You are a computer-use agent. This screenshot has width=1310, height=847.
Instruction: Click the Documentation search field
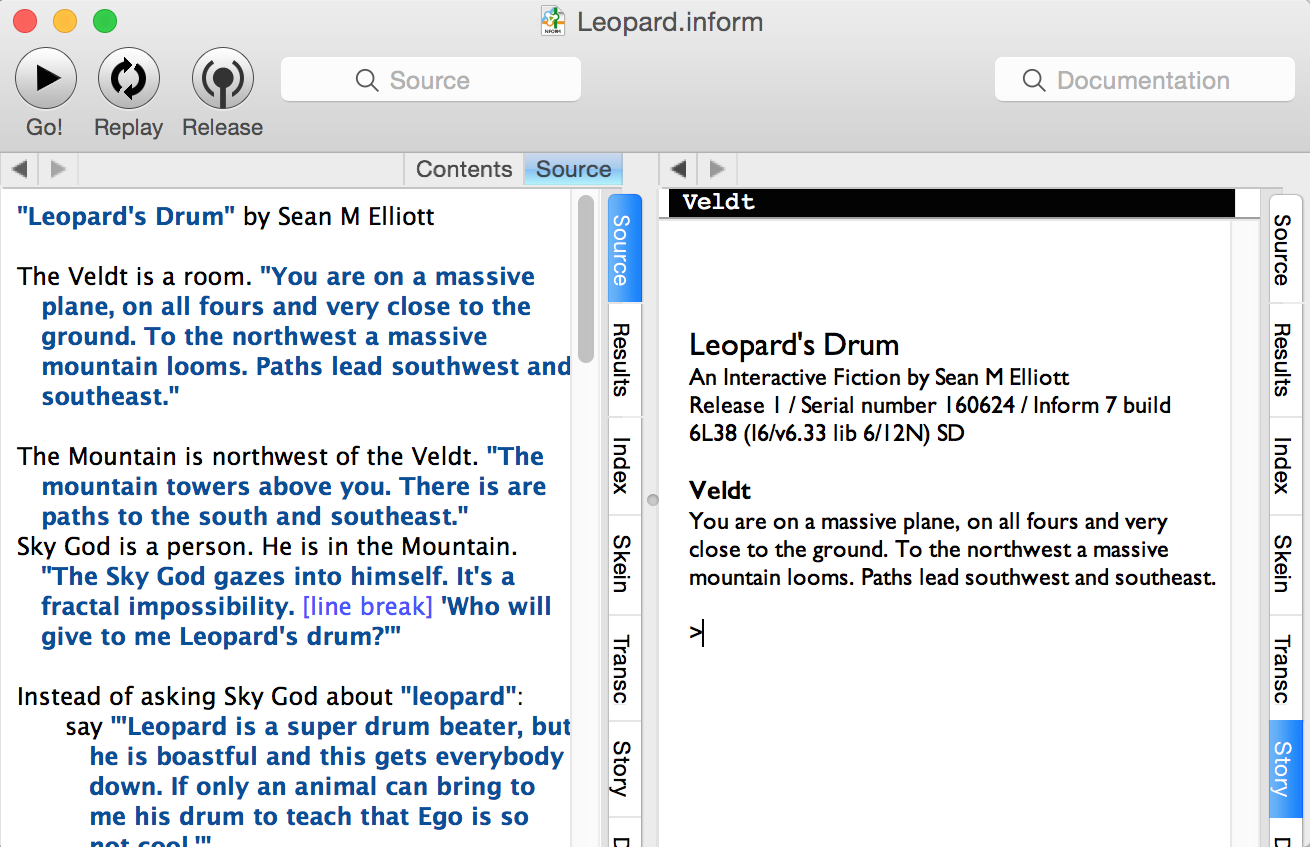click(1145, 80)
